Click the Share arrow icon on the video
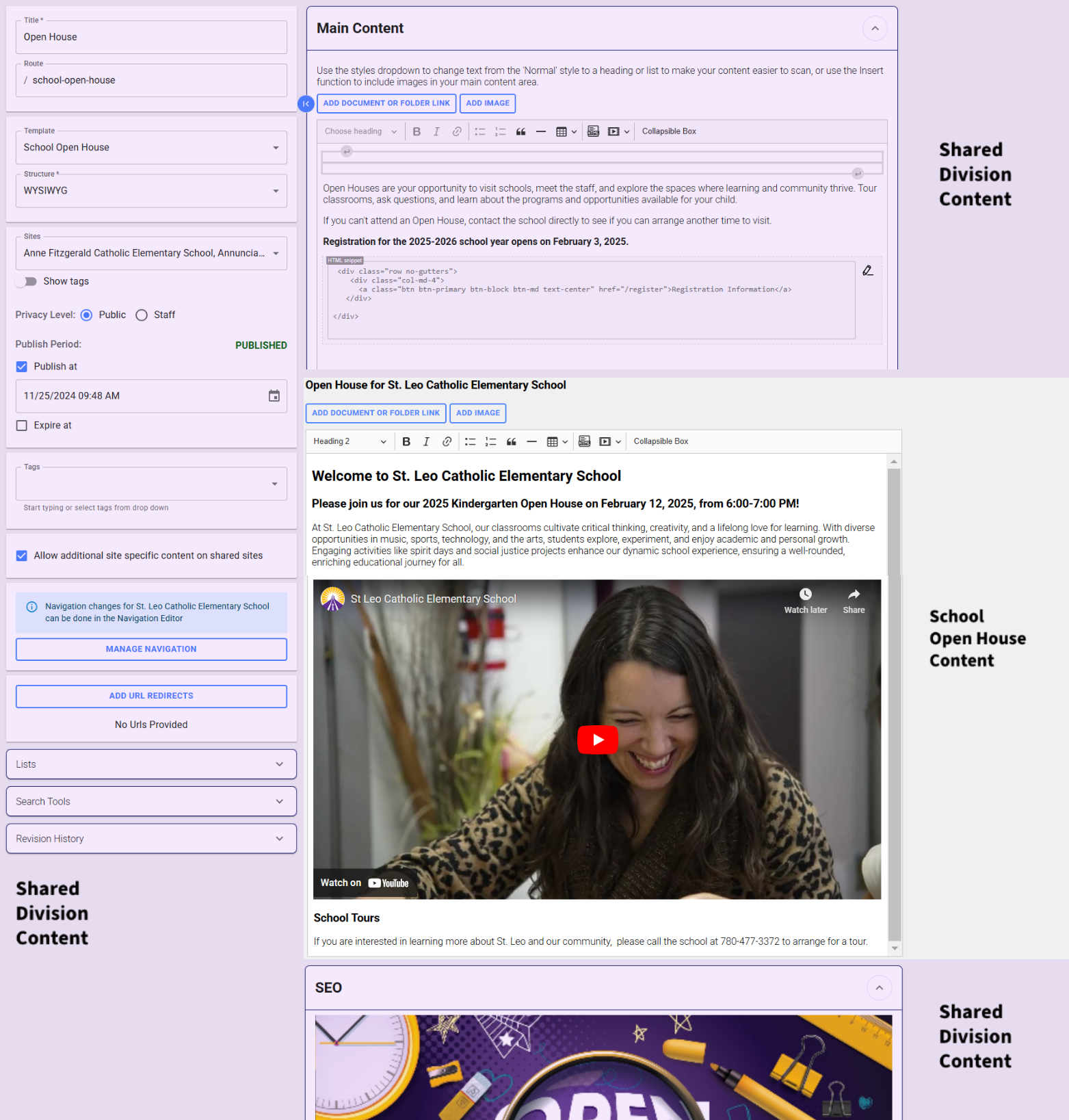Viewport: 1069px width, 1120px height. pos(854,595)
